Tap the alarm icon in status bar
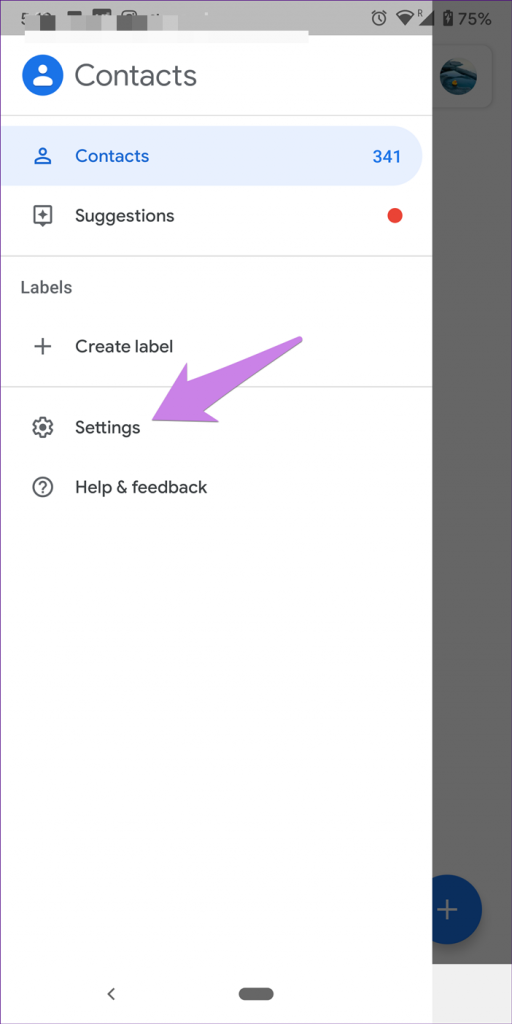 378,18
